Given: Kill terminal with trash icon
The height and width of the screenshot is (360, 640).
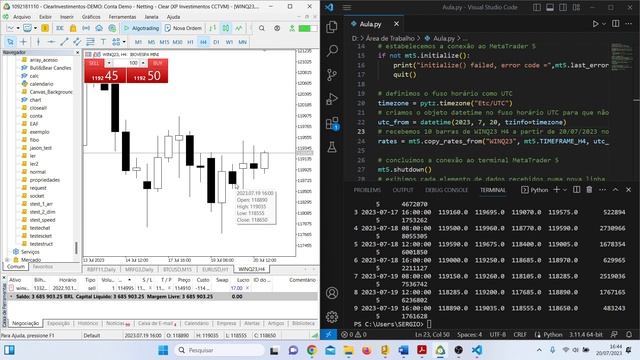Looking at the screenshot, I should point(589,190).
